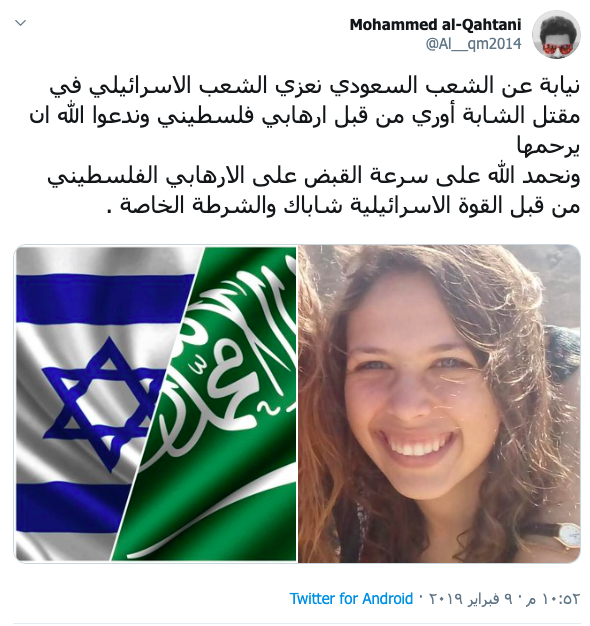
Task: Click the @Al__qm2014 handle
Action: click(x=473, y=44)
